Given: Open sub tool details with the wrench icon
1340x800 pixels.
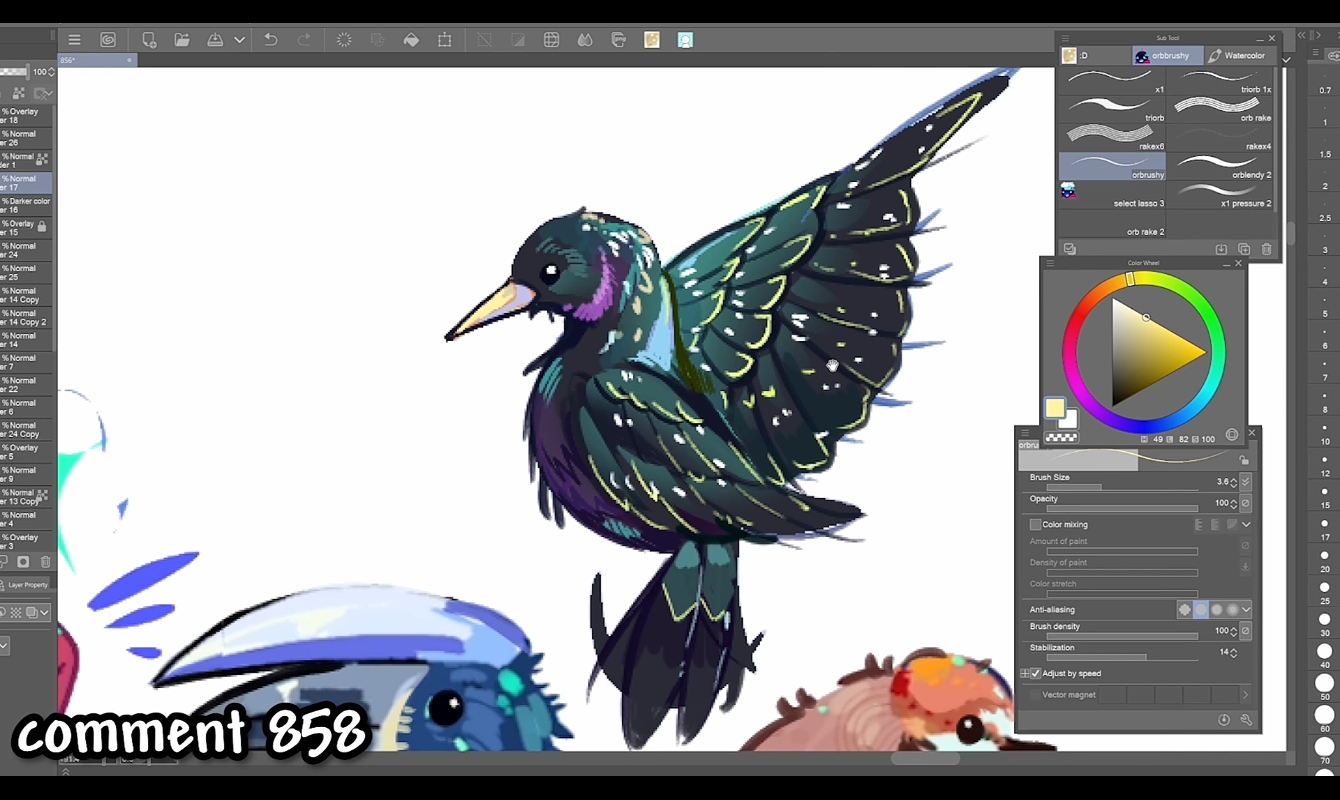Looking at the screenshot, I should click(x=1246, y=720).
